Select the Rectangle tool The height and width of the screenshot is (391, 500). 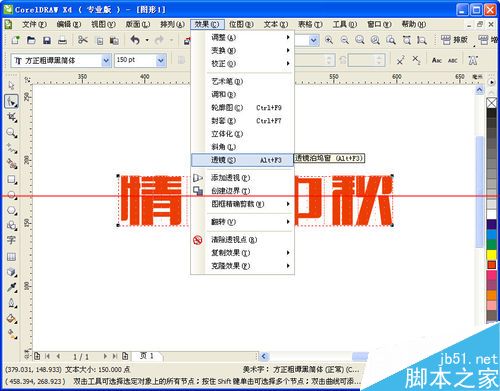12,180
